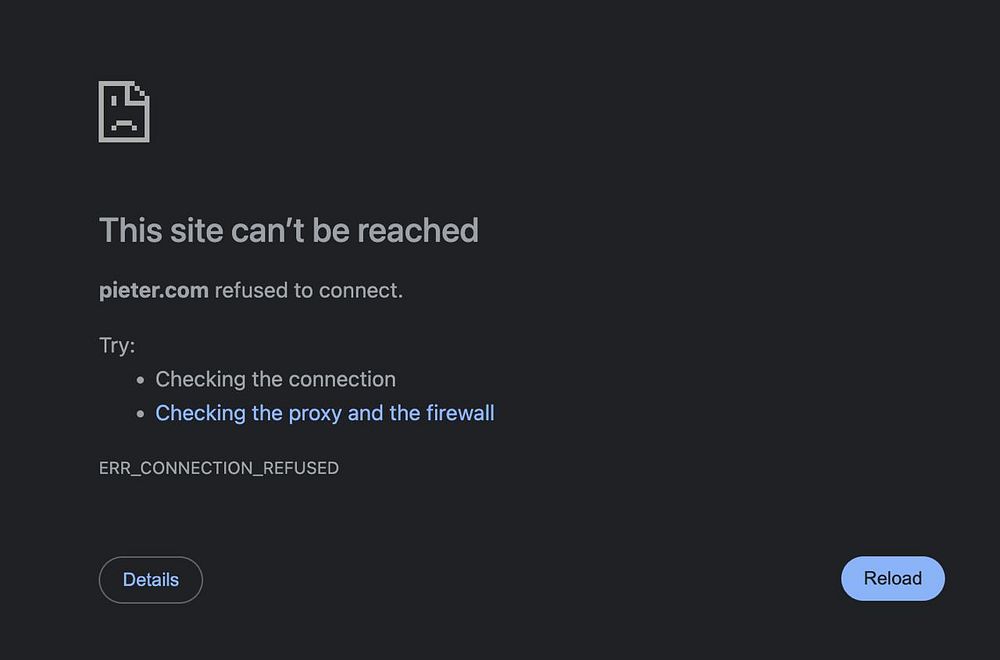Click the word 'proxy' in the link
This screenshot has height=660, width=1000.
pyautogui.click(x=315, y=413)
